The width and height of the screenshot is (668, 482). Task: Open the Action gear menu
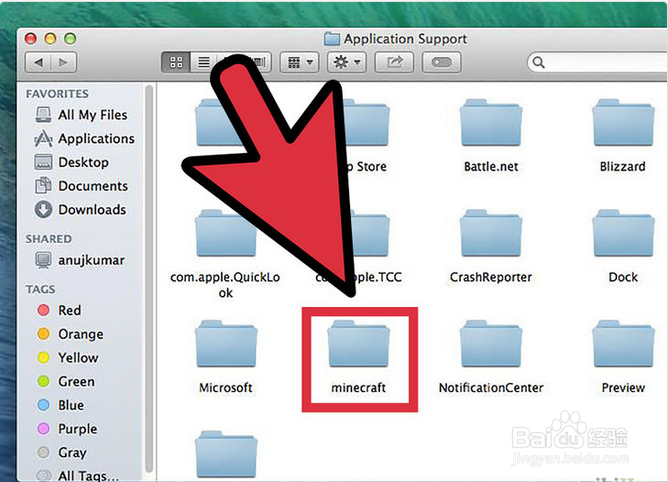[347, 63]
